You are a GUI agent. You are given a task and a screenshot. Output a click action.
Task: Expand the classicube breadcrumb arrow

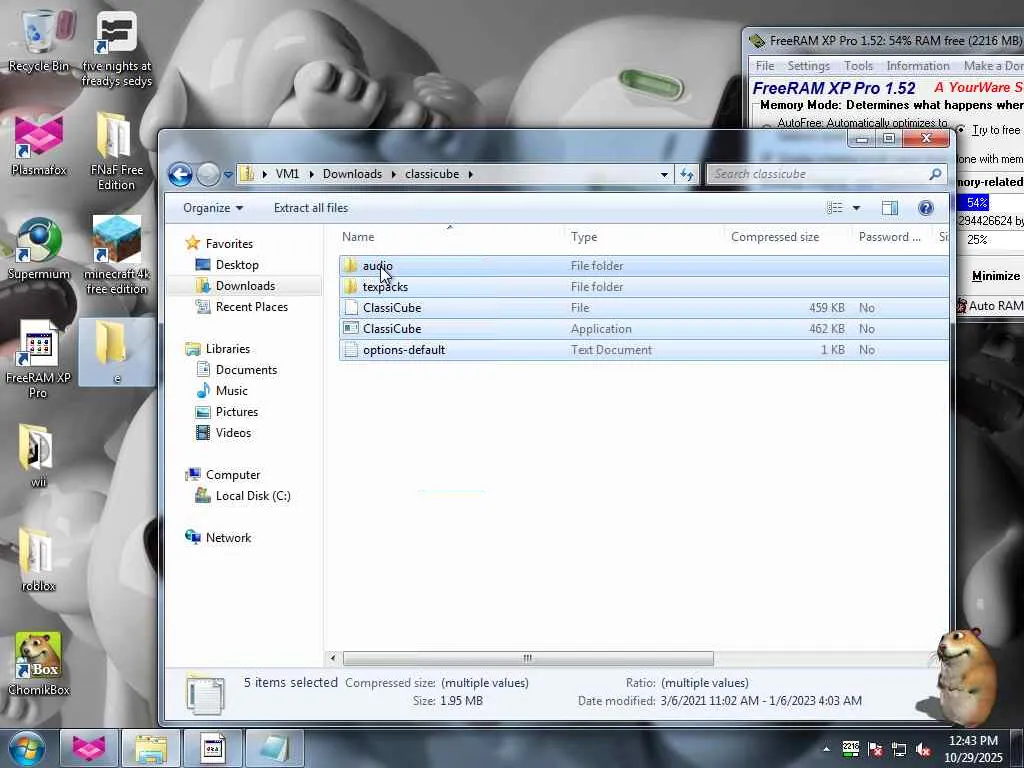[x=470, y=174]
